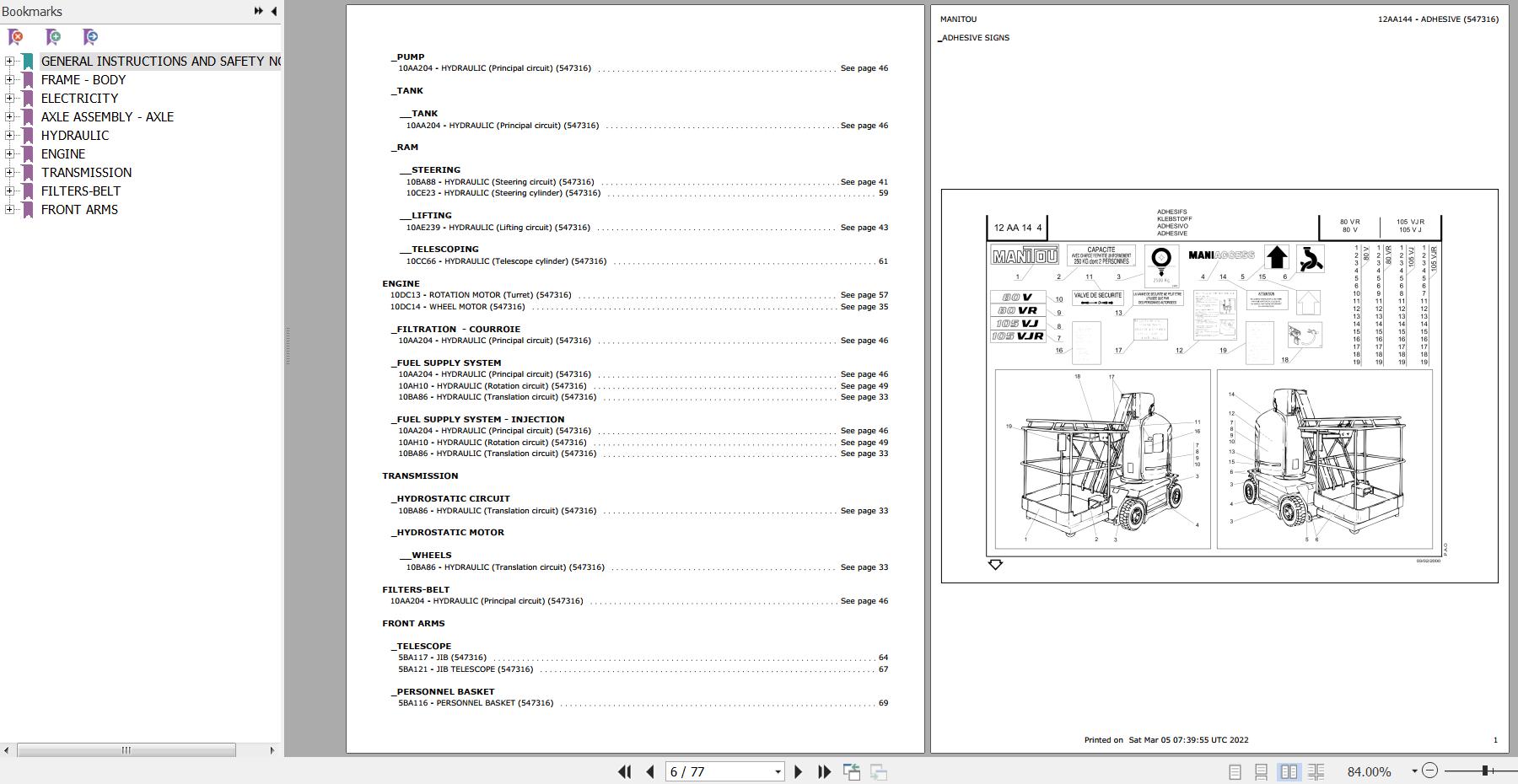Image resolution: width=1518 pixels, height=784 pixels.
Task: Click bookmarks scrollbar left arrow
Action: [x=7, y=750]
